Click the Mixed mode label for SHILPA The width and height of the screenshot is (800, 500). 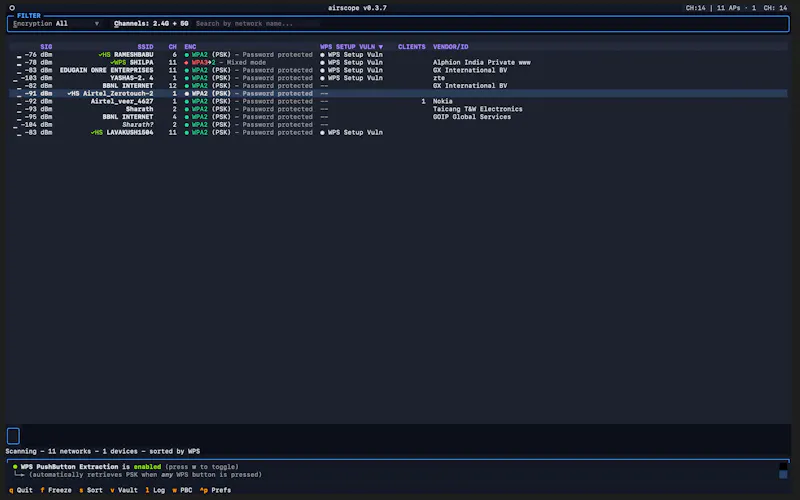point(246,62)
